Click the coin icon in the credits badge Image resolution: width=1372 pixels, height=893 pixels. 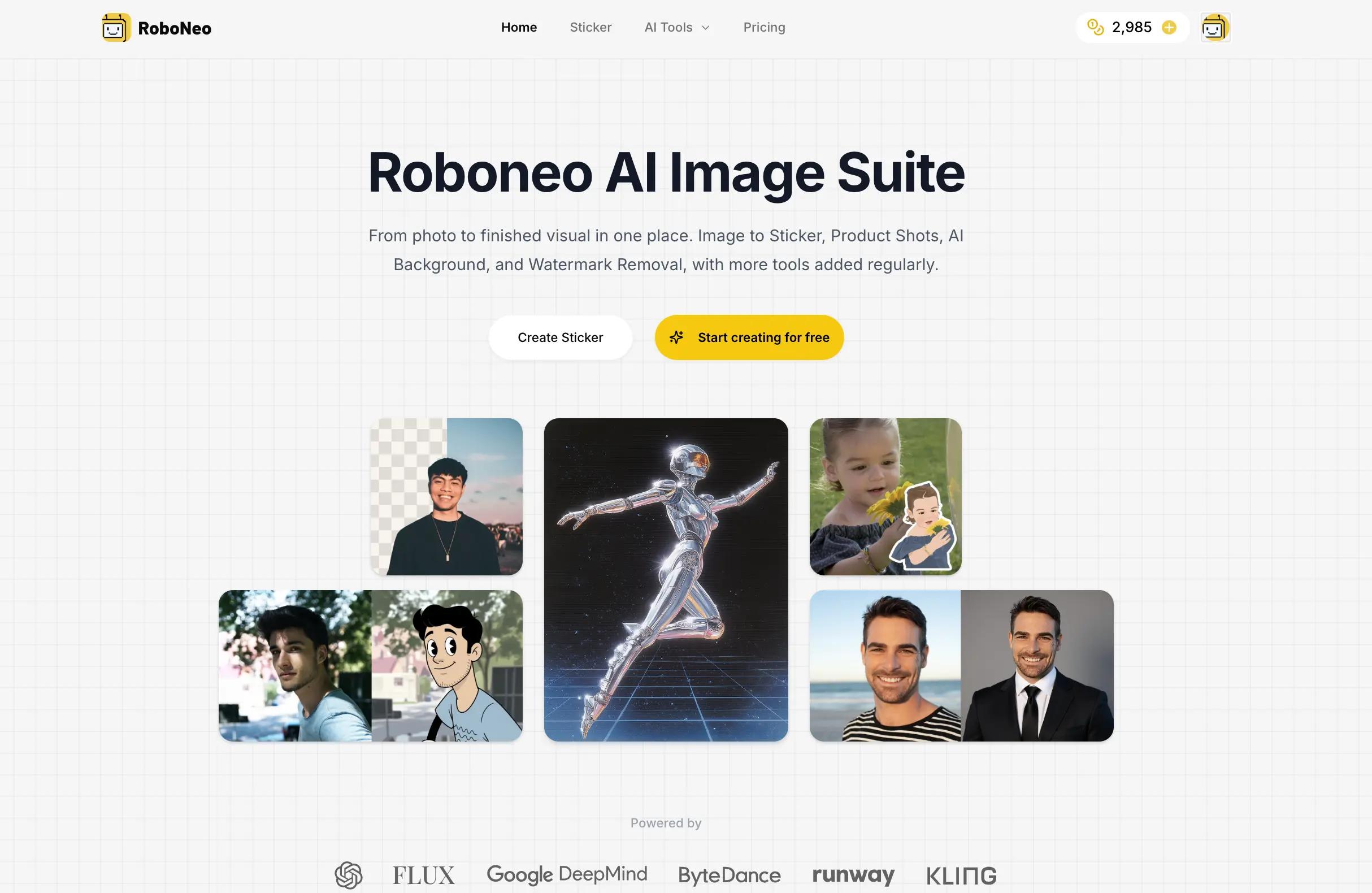(1097, 27)
